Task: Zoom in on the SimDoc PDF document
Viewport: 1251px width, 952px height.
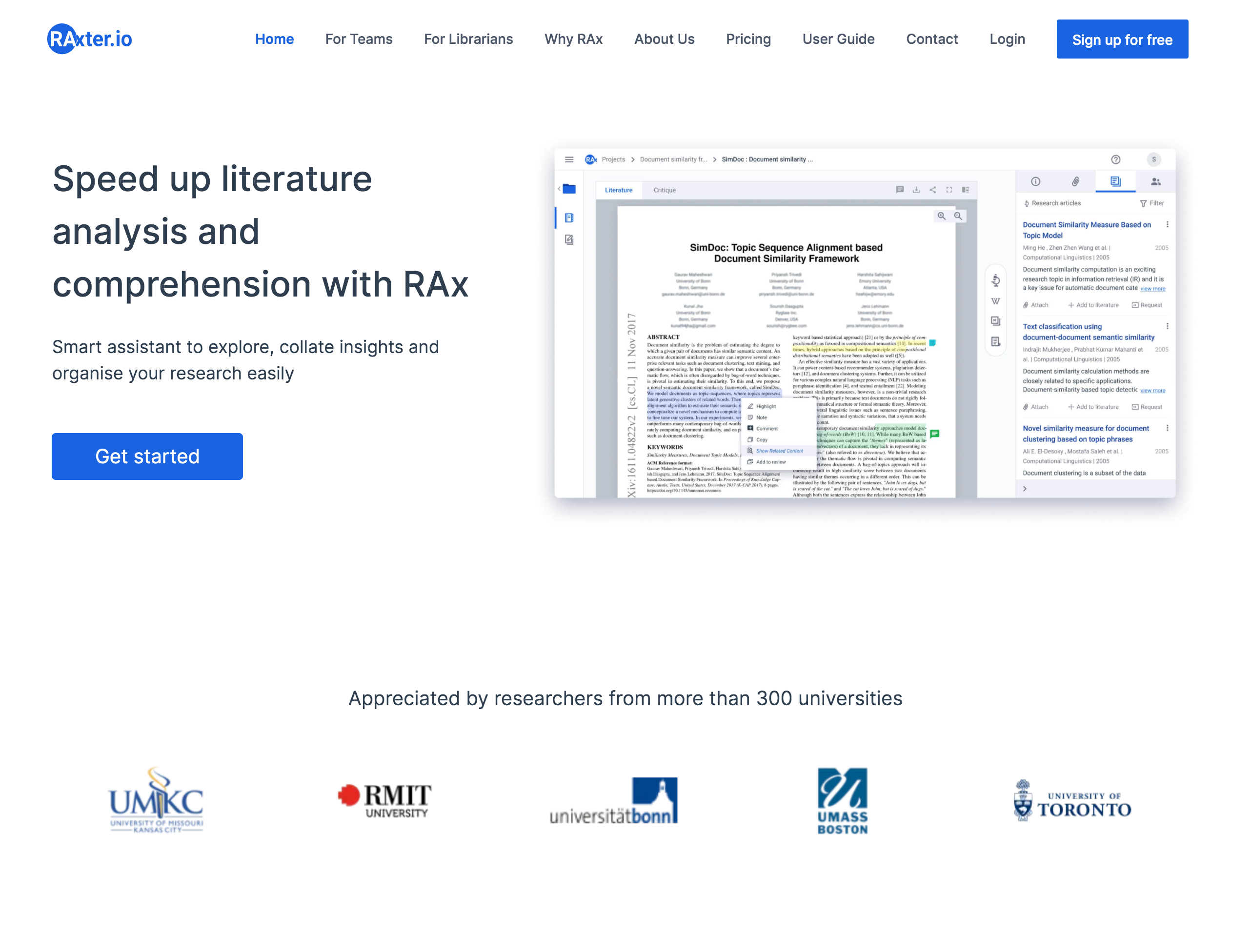Action: [941, 216]
